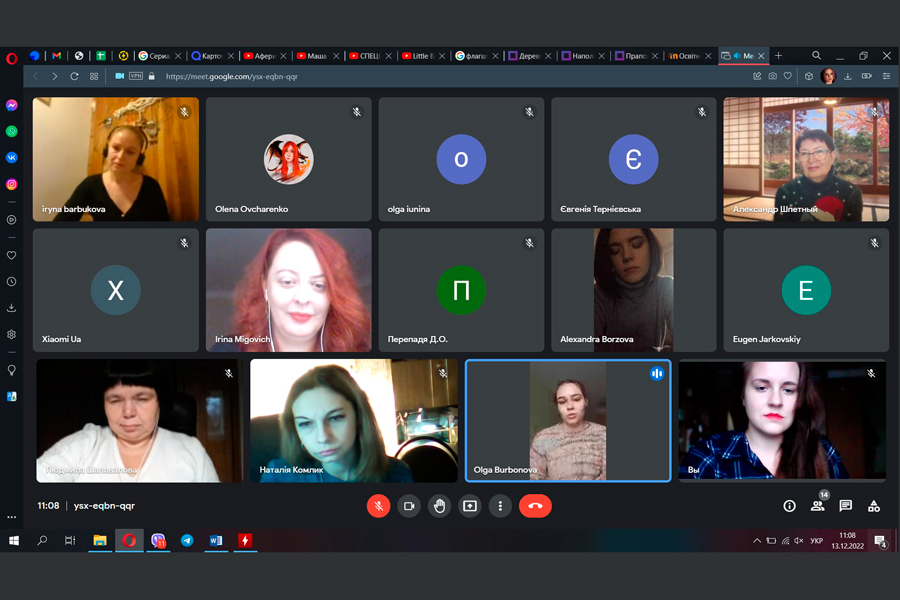Open downloads in Opera sidebar

coord(11,308)
